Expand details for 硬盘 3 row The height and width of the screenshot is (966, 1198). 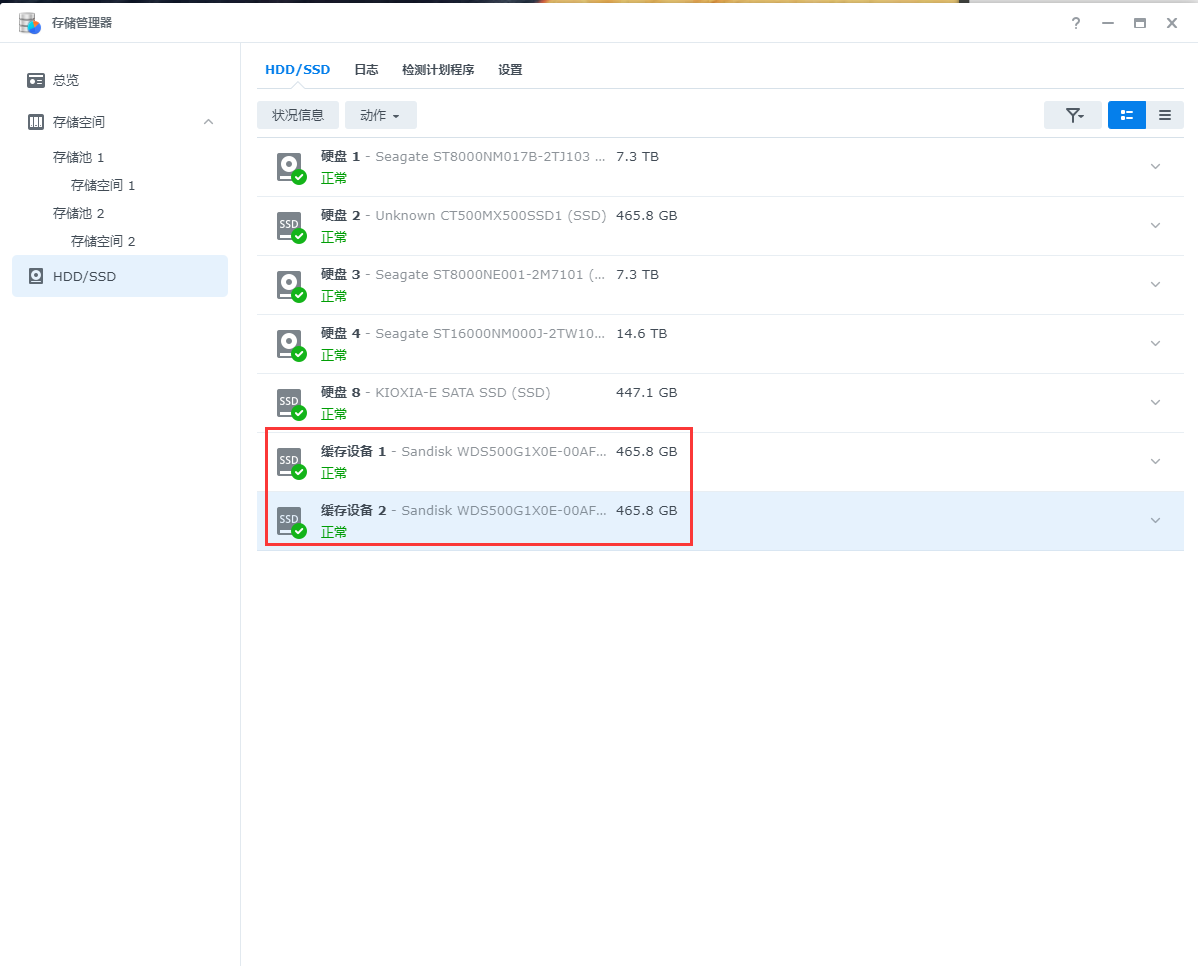point(1155,285)
